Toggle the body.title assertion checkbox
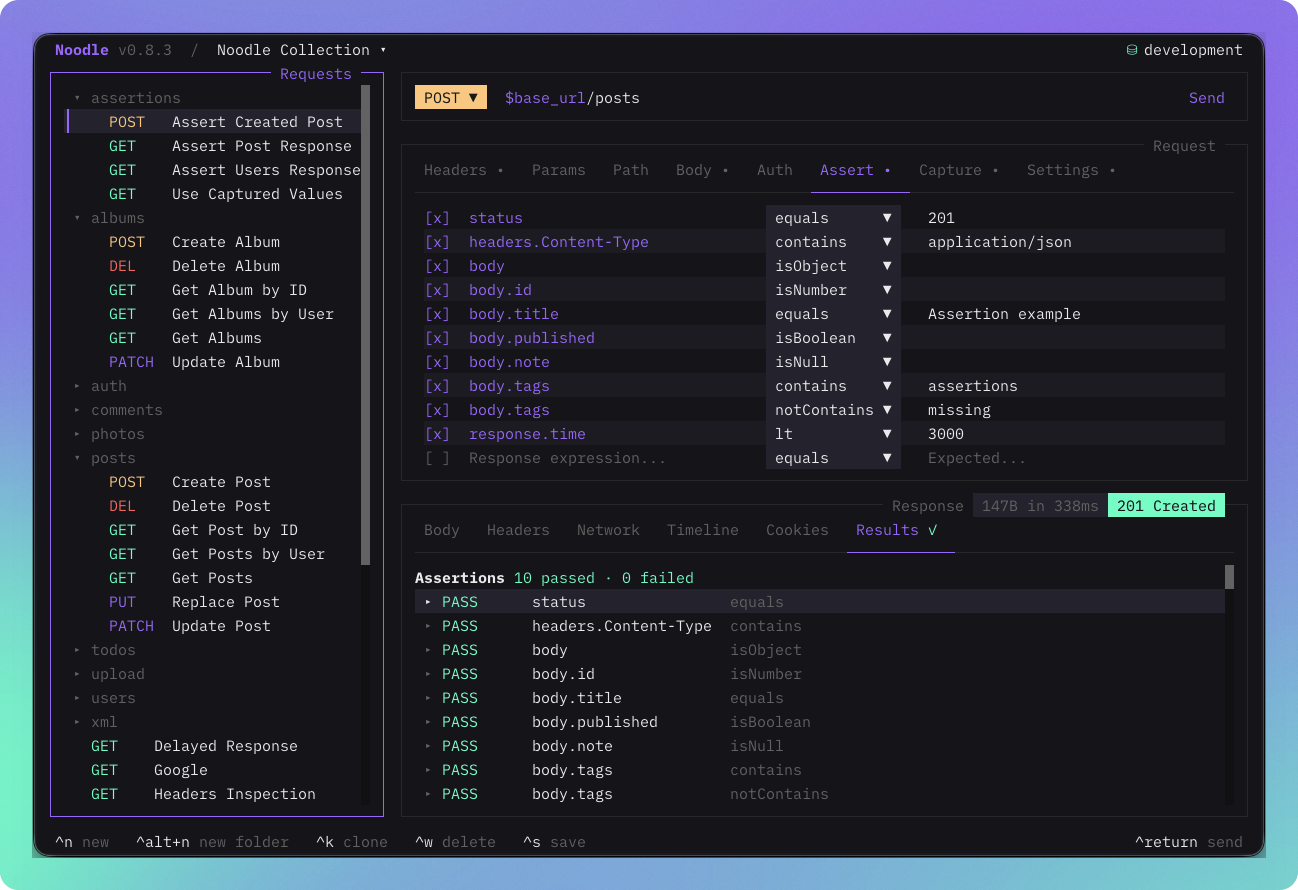 click(x=437, y=314)
